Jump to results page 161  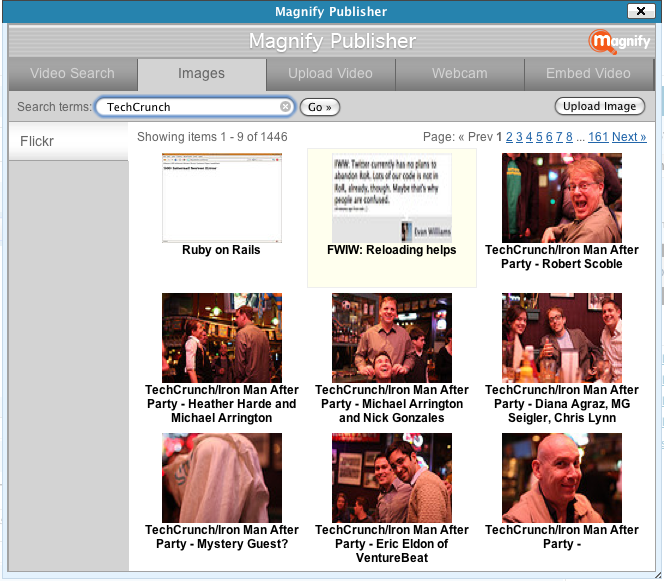597,137
